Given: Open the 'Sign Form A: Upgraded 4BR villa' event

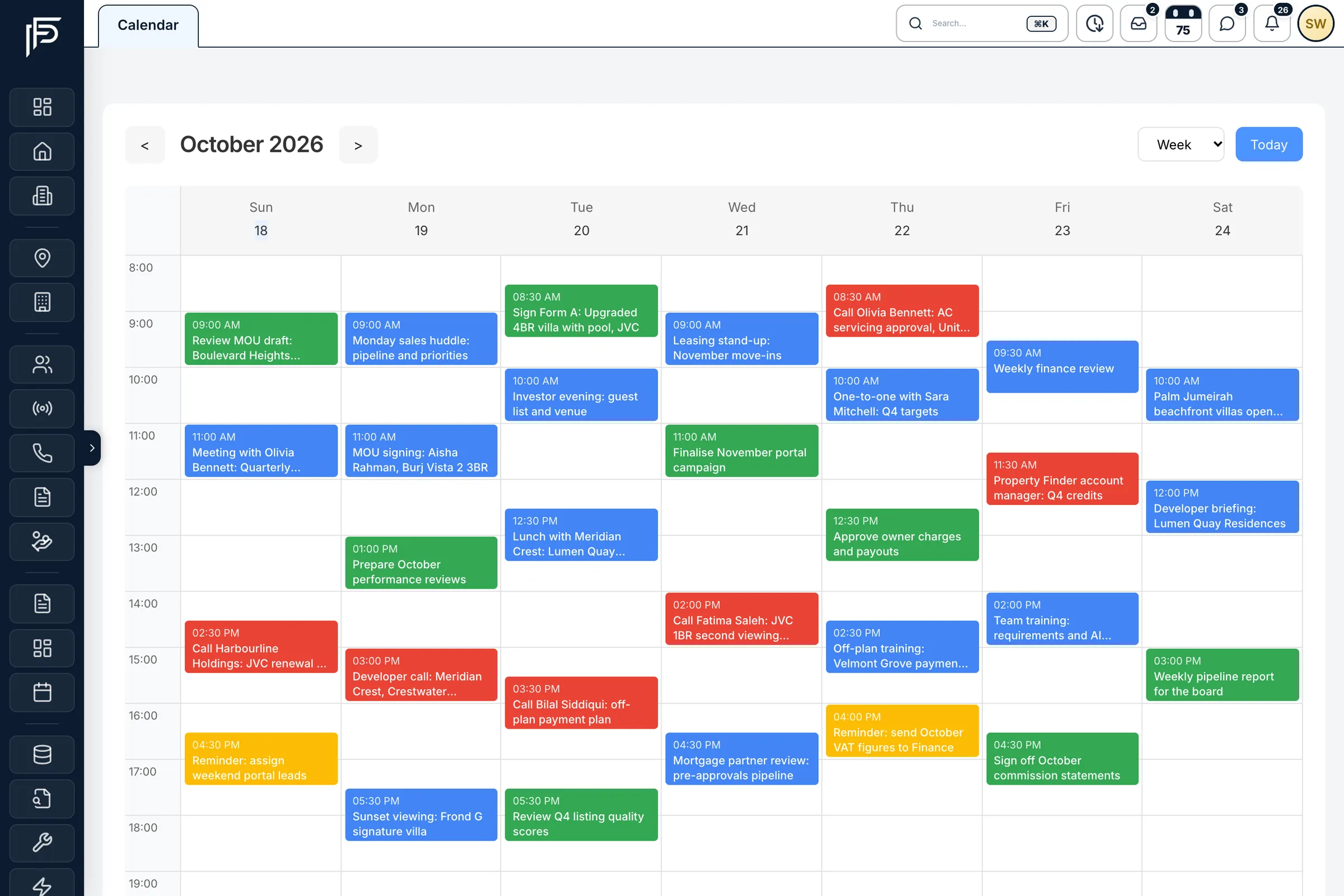Looking at the screenshot, I should [581, 311].
